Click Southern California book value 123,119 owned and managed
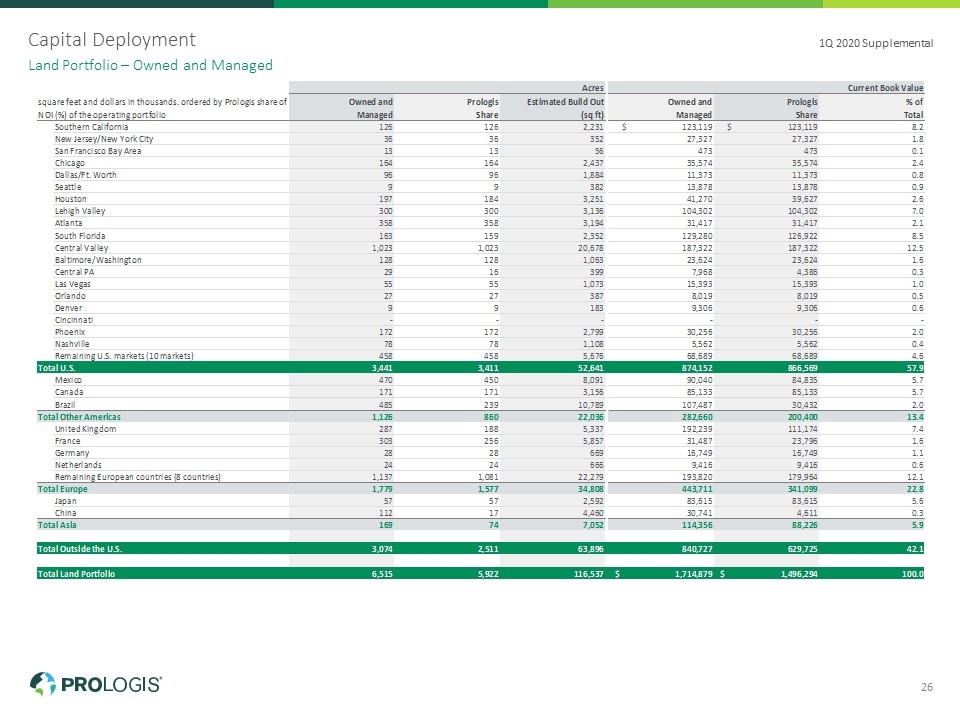The image size is (960, 720). (x=697, y=127)
